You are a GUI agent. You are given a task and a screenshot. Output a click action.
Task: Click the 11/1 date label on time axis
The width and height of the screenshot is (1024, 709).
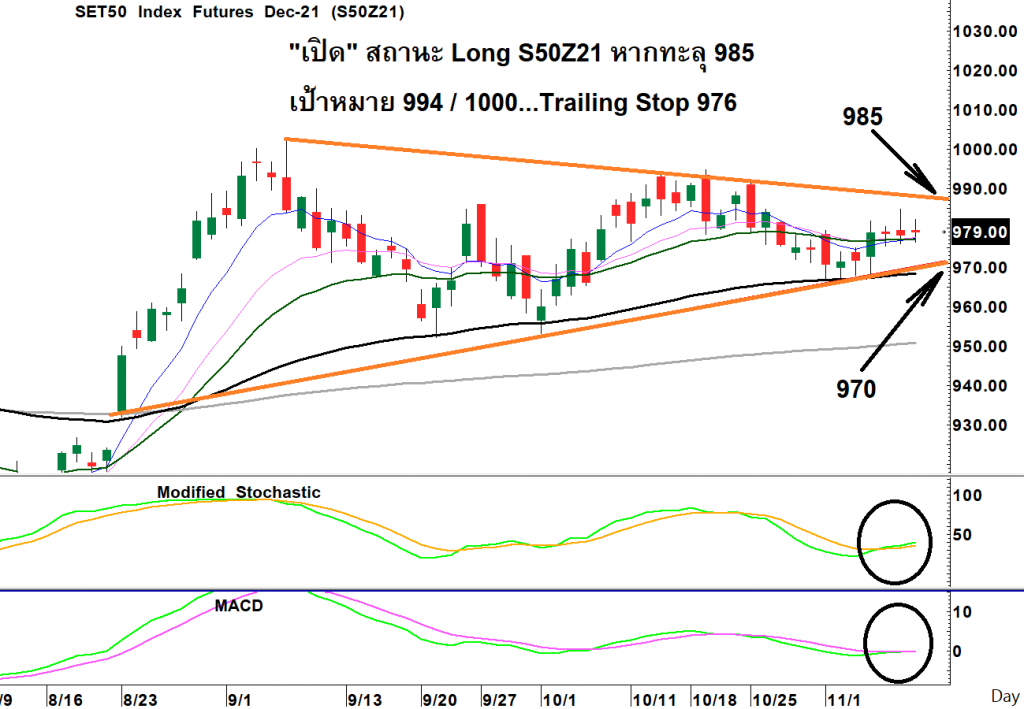coord(844,701)
